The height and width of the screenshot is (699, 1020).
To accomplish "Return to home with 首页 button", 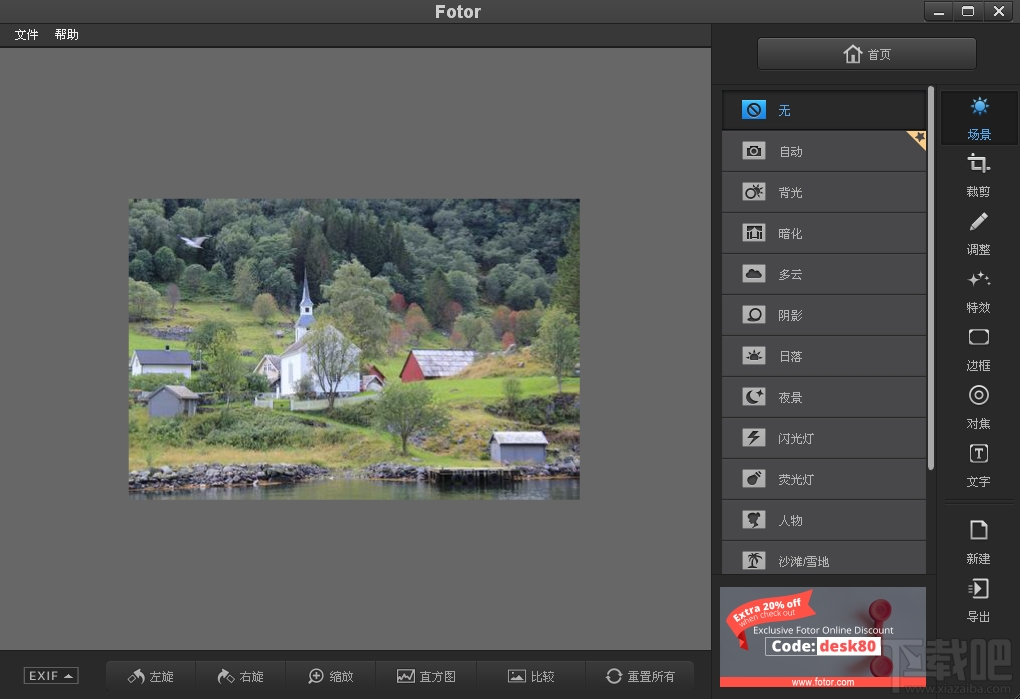I will (x=865, y=53).
